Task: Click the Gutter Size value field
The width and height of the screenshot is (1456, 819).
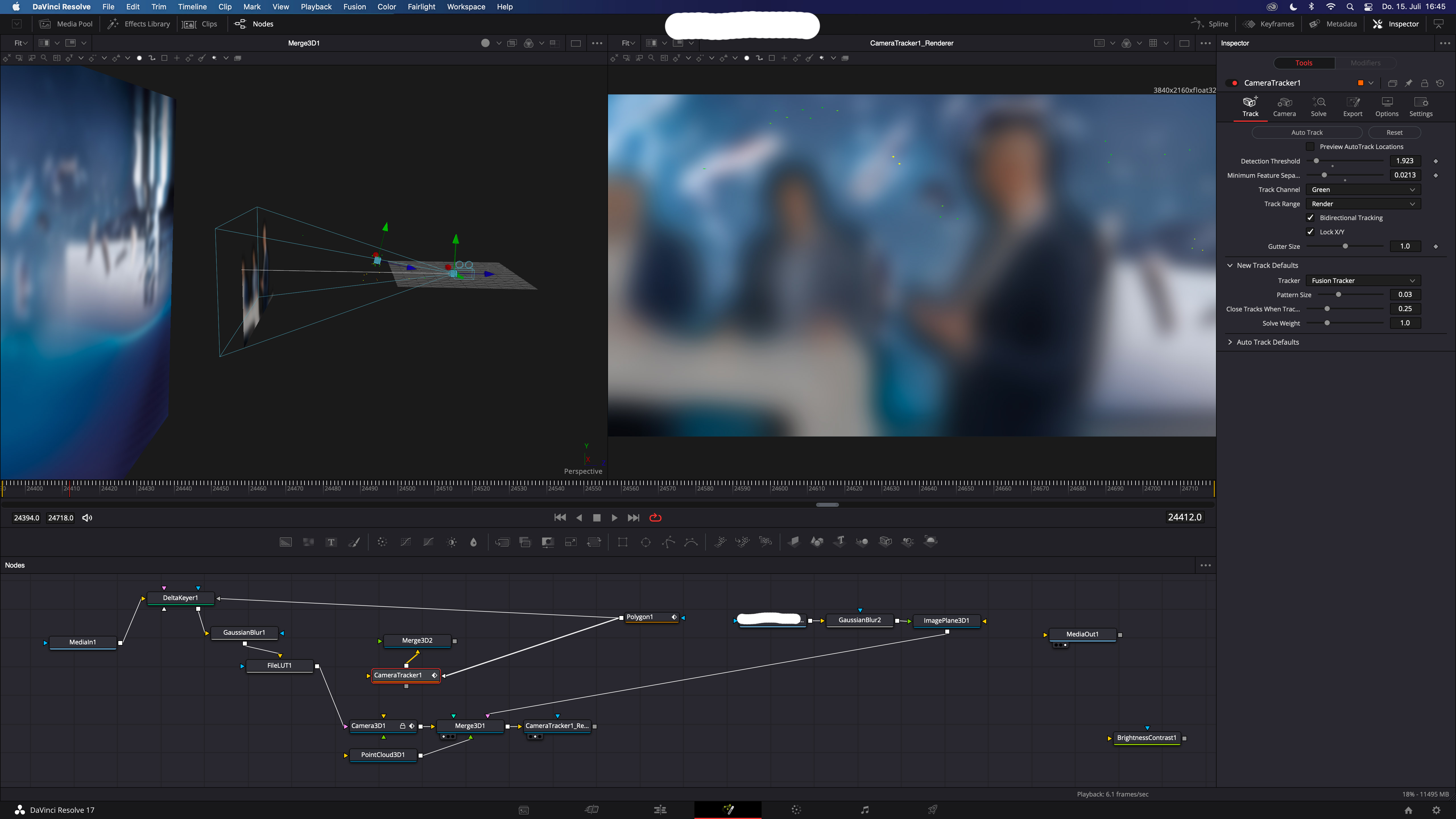Action: click(x=1405, y=247)
